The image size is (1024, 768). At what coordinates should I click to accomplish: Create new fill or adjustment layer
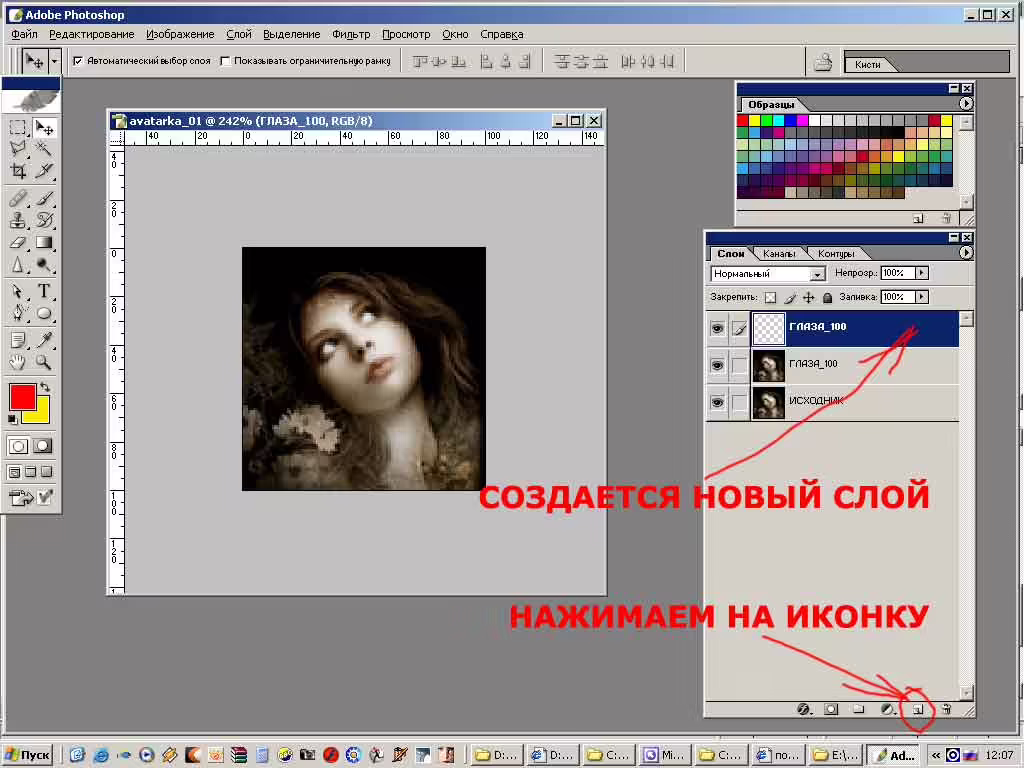coord(888,709)
